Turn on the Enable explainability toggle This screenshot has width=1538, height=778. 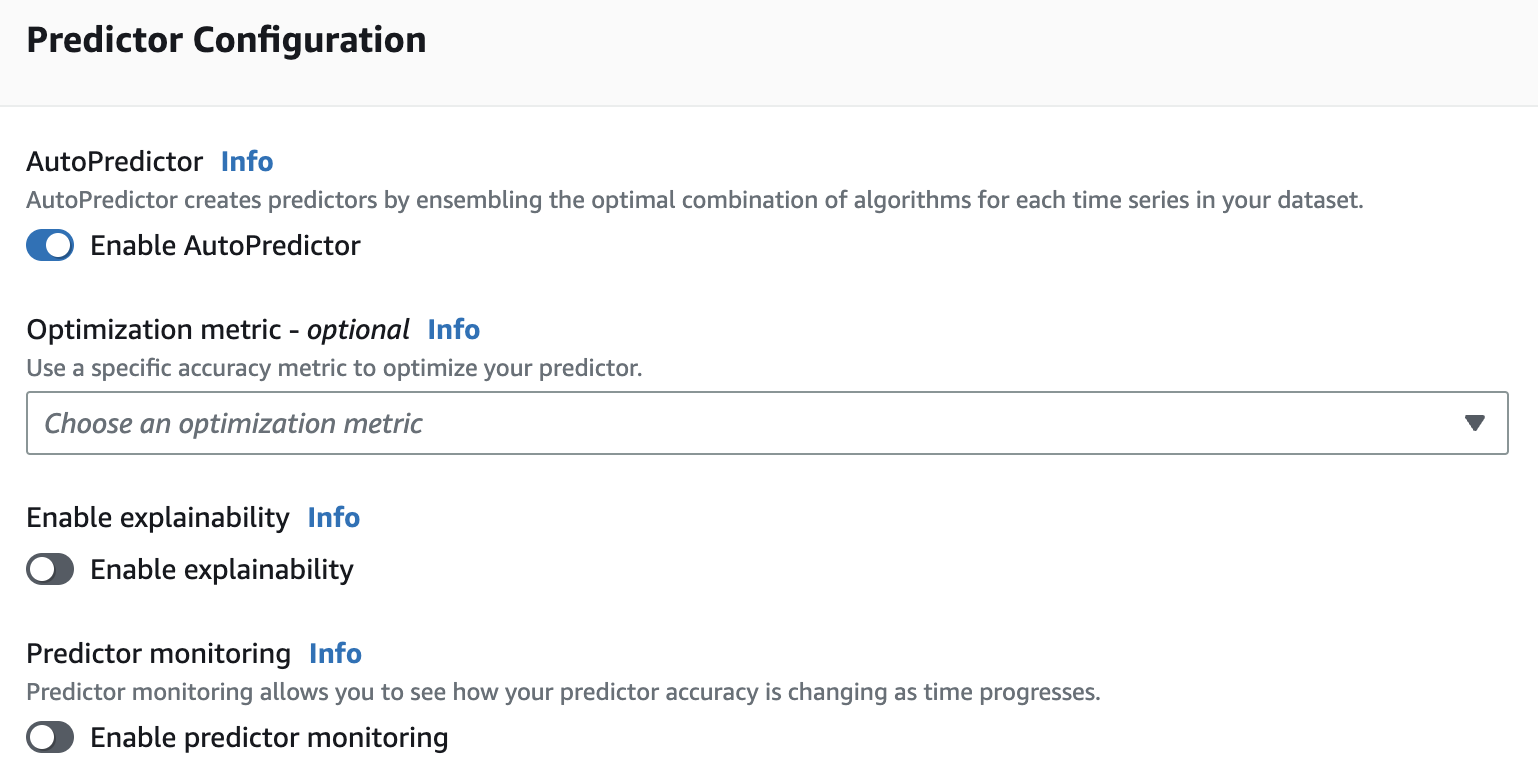50,569
